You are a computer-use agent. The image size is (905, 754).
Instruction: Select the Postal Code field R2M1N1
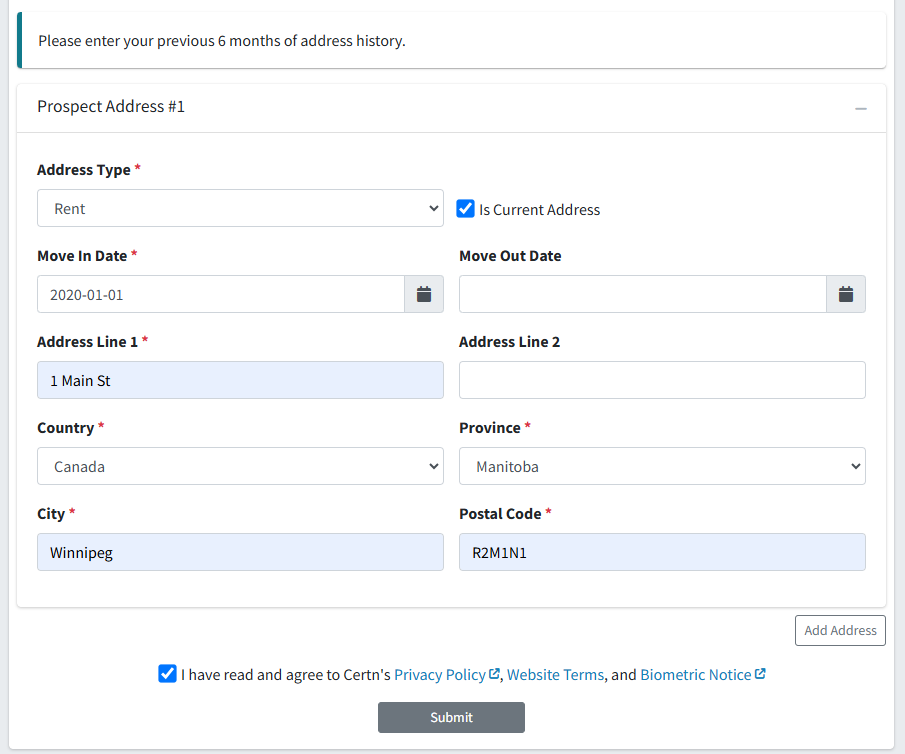coord(662,552)
